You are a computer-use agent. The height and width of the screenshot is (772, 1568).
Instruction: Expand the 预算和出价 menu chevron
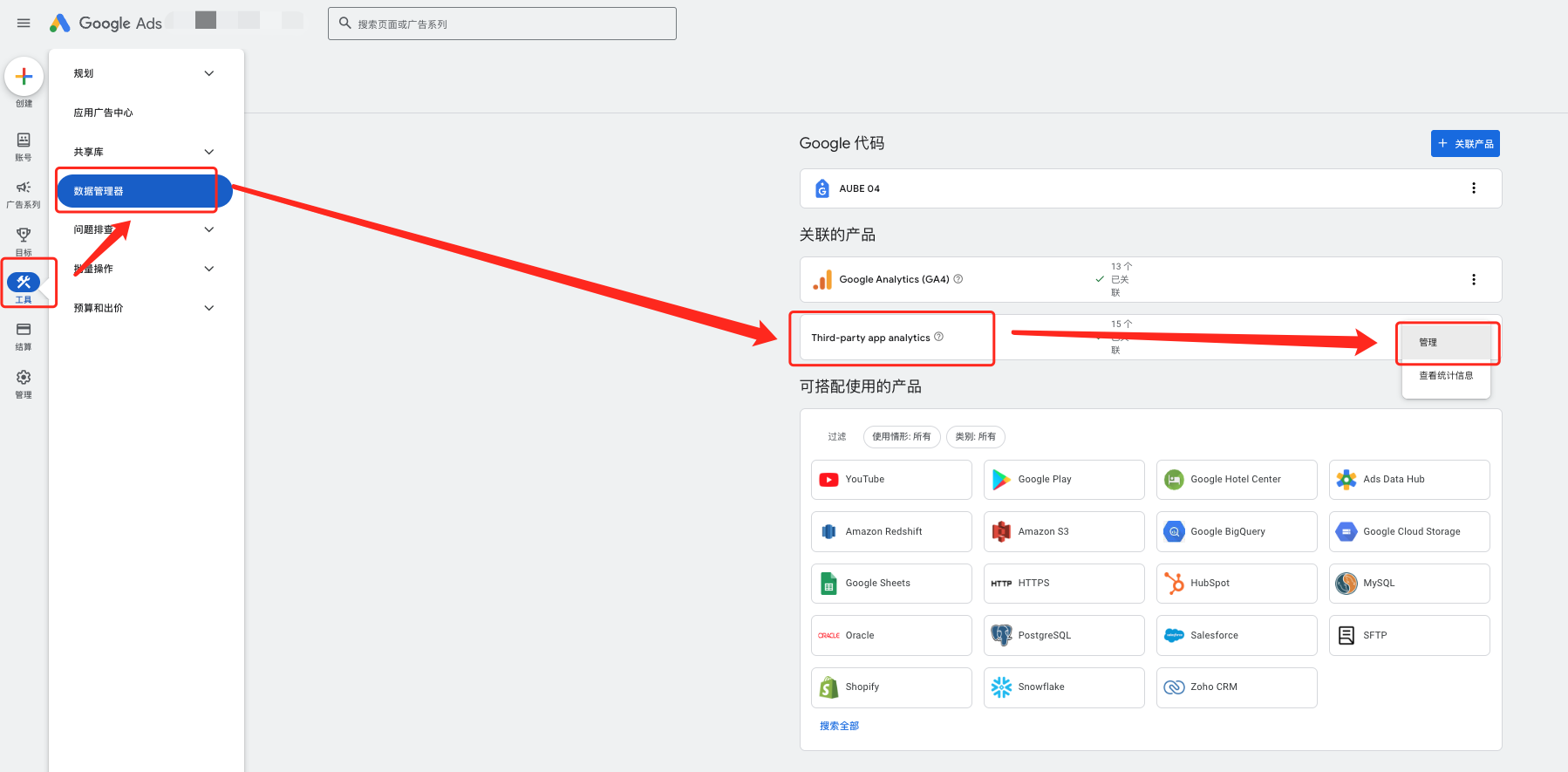[209, 308]
